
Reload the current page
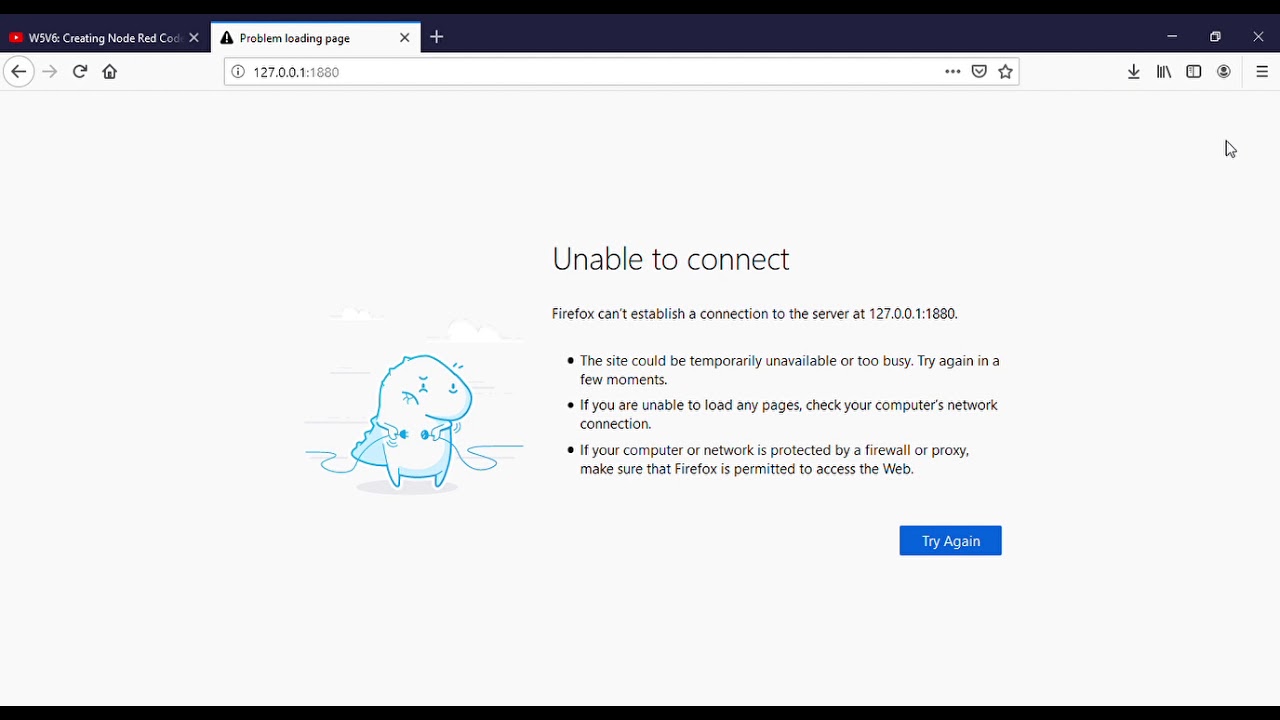coord(80,72)
